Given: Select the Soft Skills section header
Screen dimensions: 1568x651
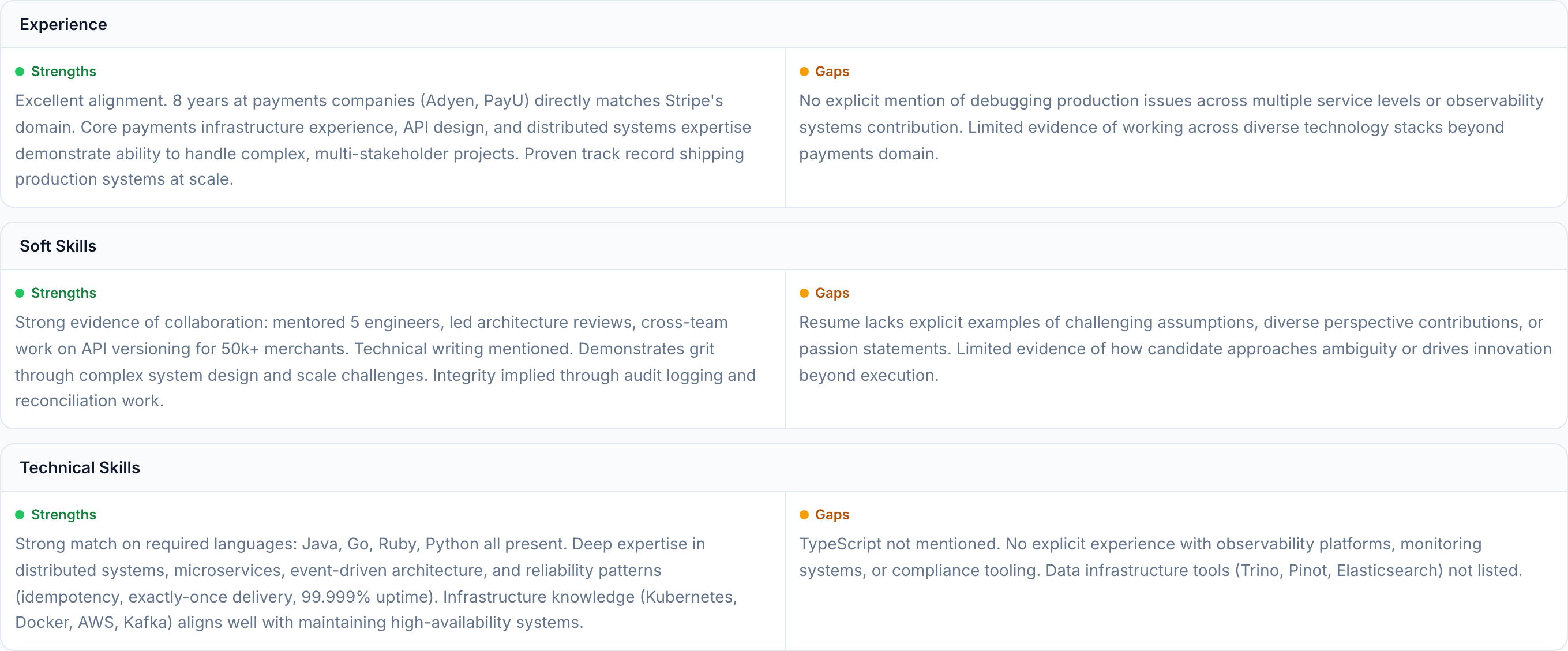Looking at the screenshot, I should coord(58,246).
